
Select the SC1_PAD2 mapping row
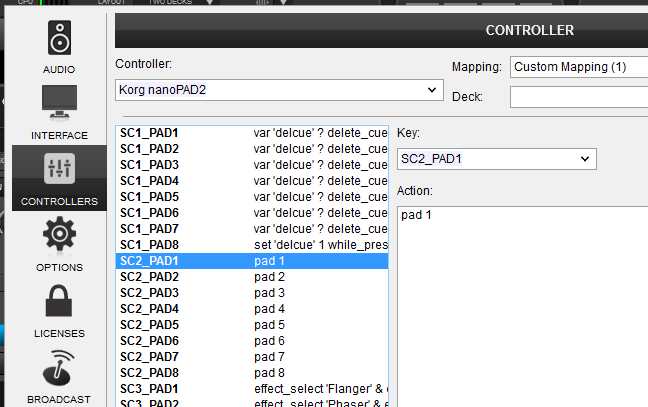(x=252, y=149)
